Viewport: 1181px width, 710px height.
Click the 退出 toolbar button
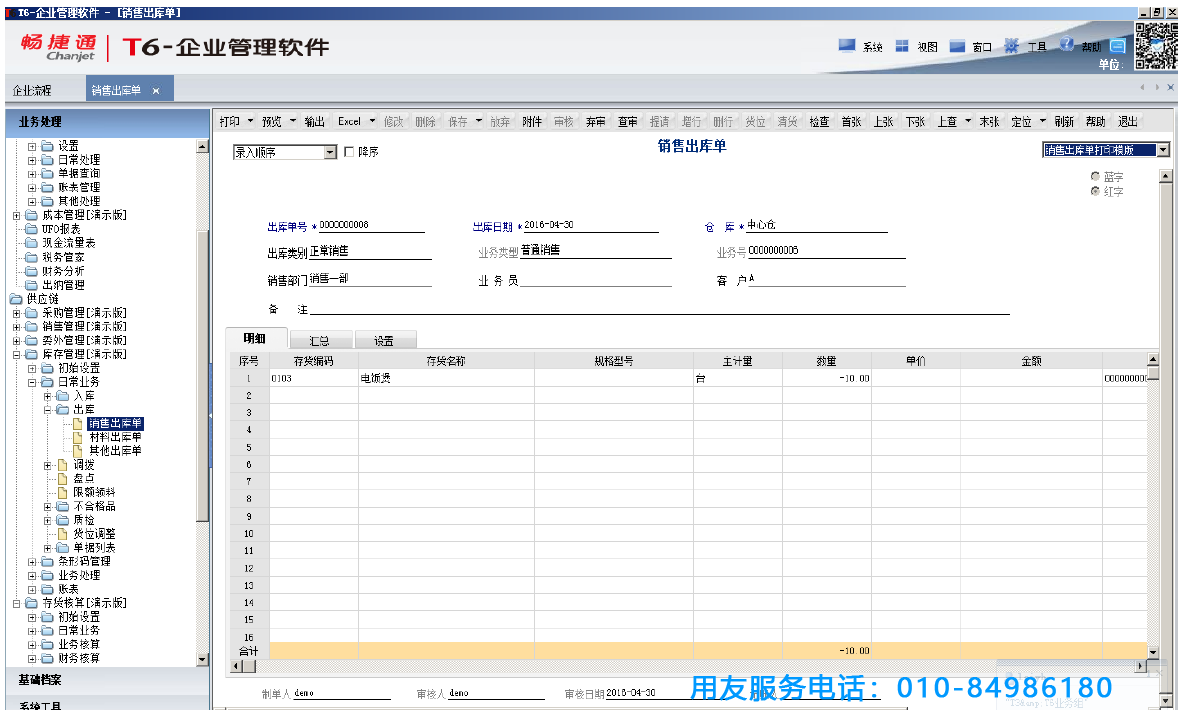(1128, 121)
